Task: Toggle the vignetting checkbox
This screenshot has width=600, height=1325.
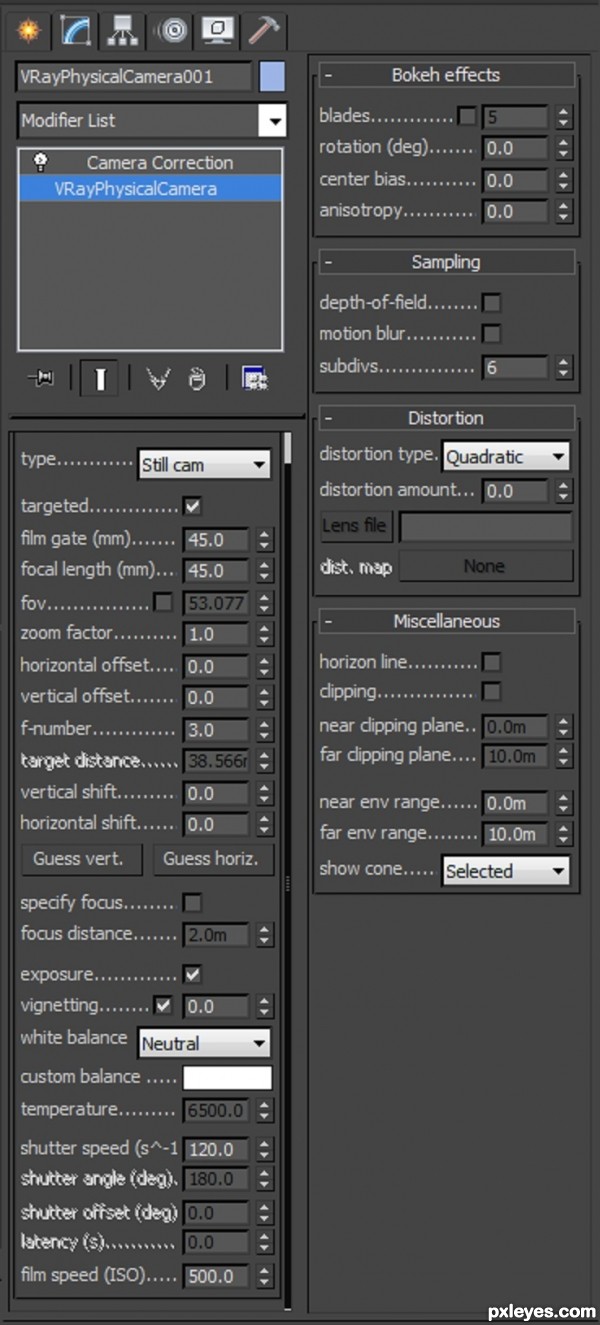Action: click(x=163, y=1005)
